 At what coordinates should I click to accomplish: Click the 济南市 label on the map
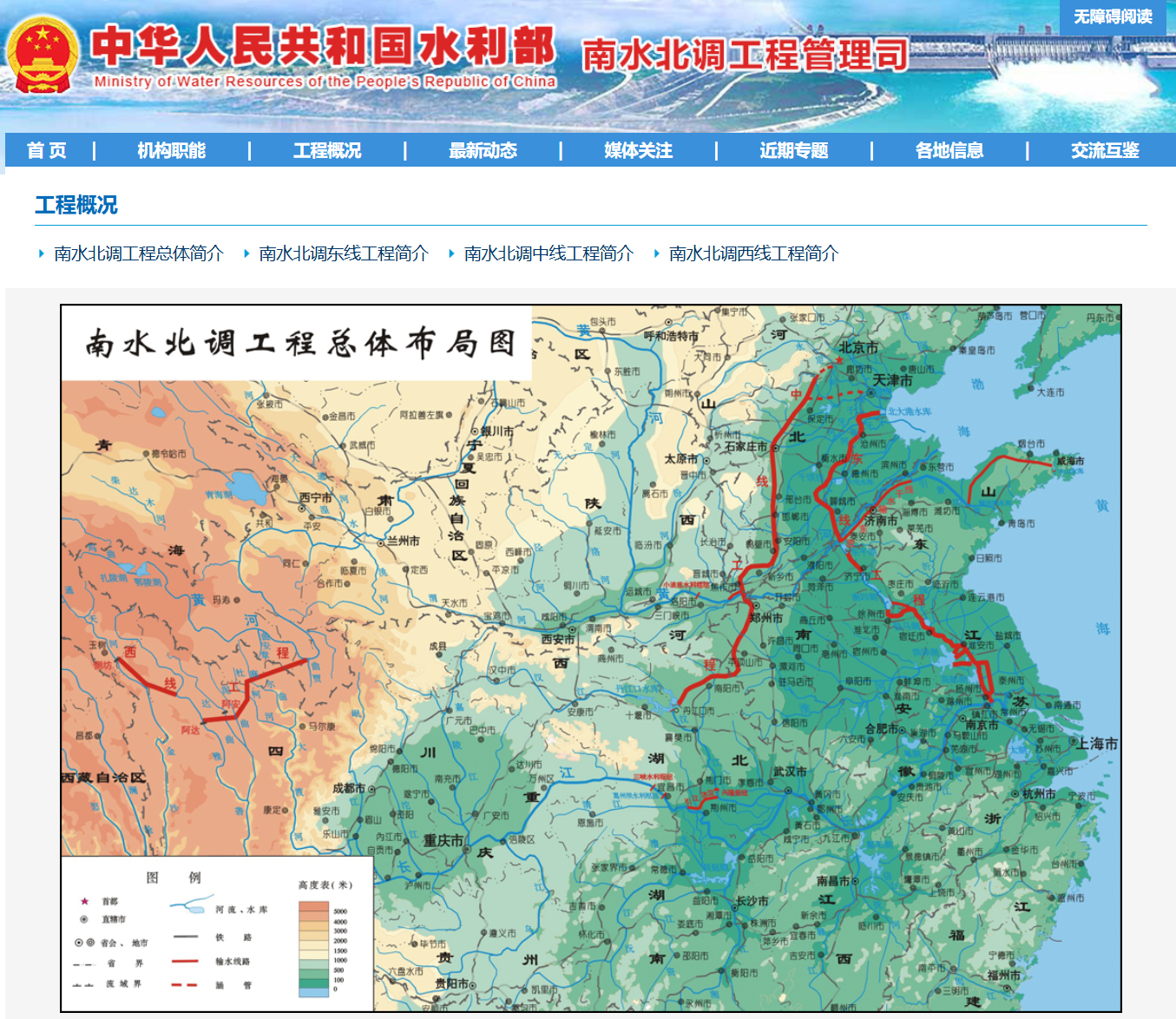[x=881, y=521]
